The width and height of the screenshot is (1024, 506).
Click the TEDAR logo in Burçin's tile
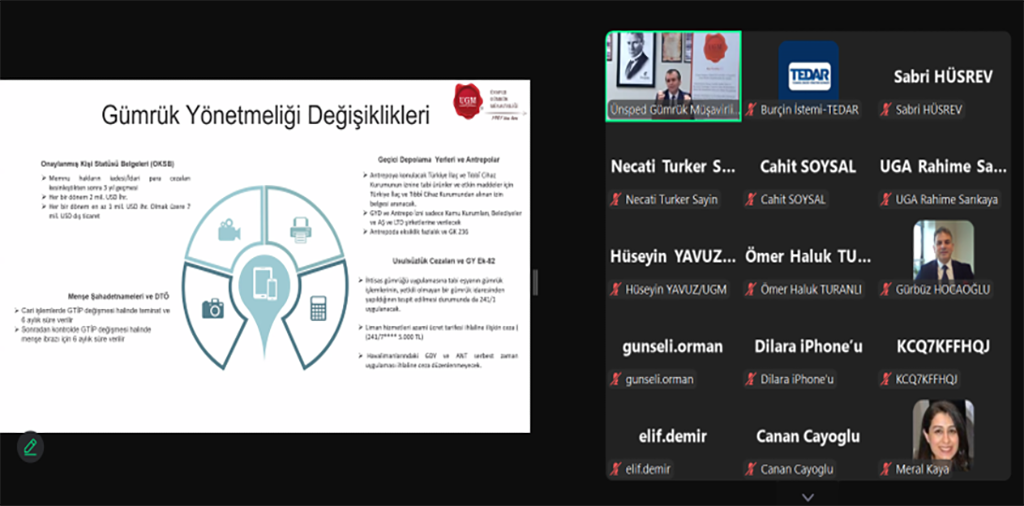pyautogui.click(x=808, y=70)
